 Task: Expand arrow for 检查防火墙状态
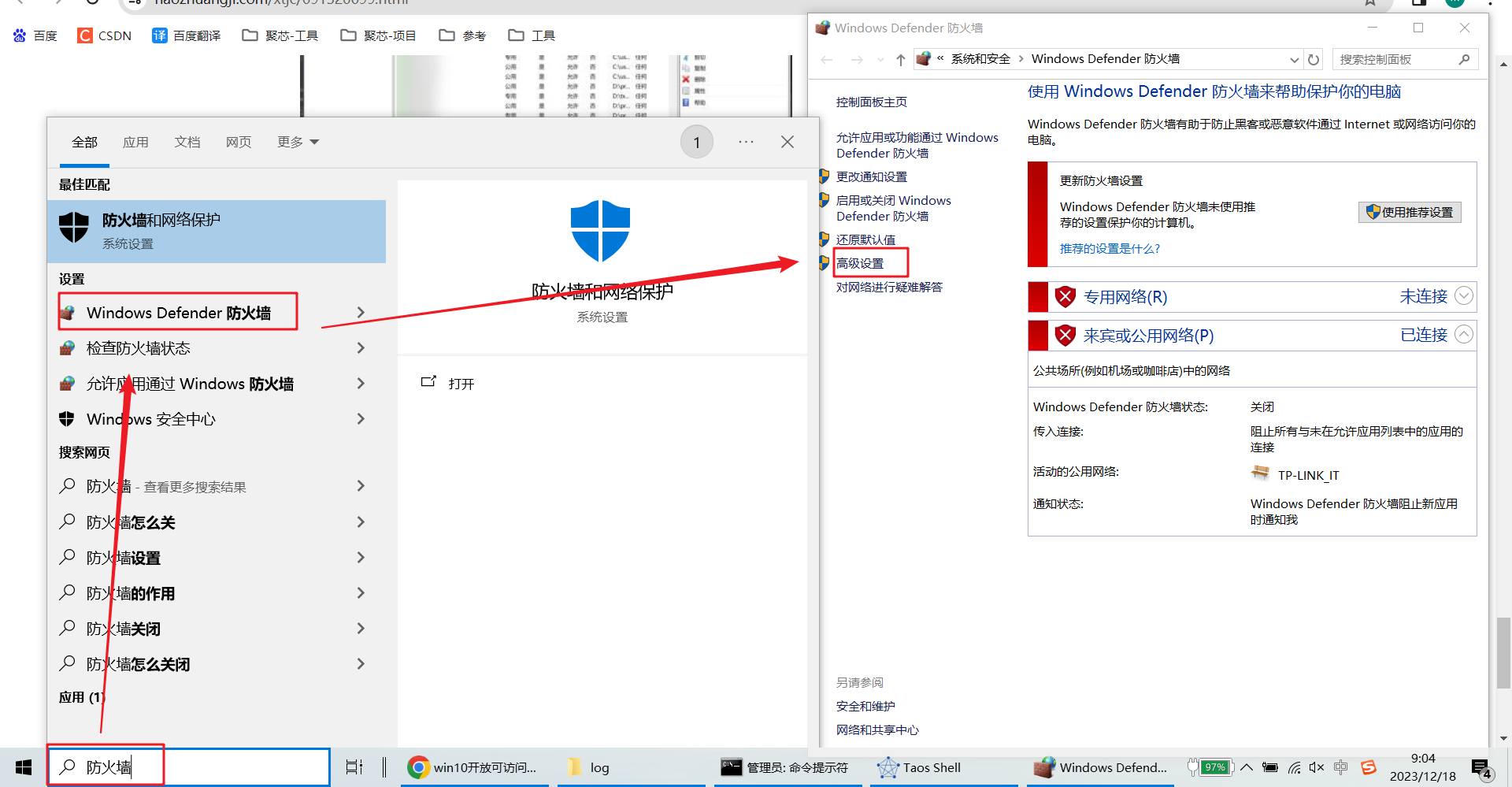(x=361, y=348)
